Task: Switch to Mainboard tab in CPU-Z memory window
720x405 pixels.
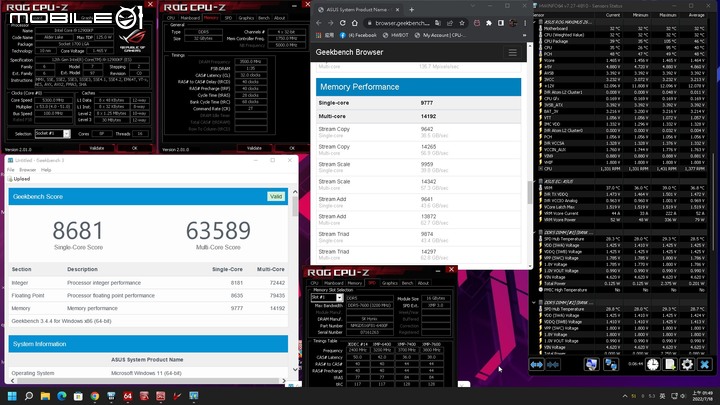Action: tap(190, 18)
